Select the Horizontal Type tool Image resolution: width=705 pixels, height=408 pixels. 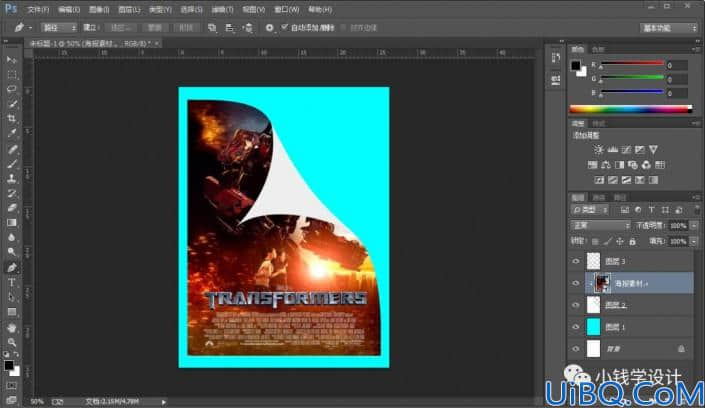pyautogui.click(x=12, y=282)
